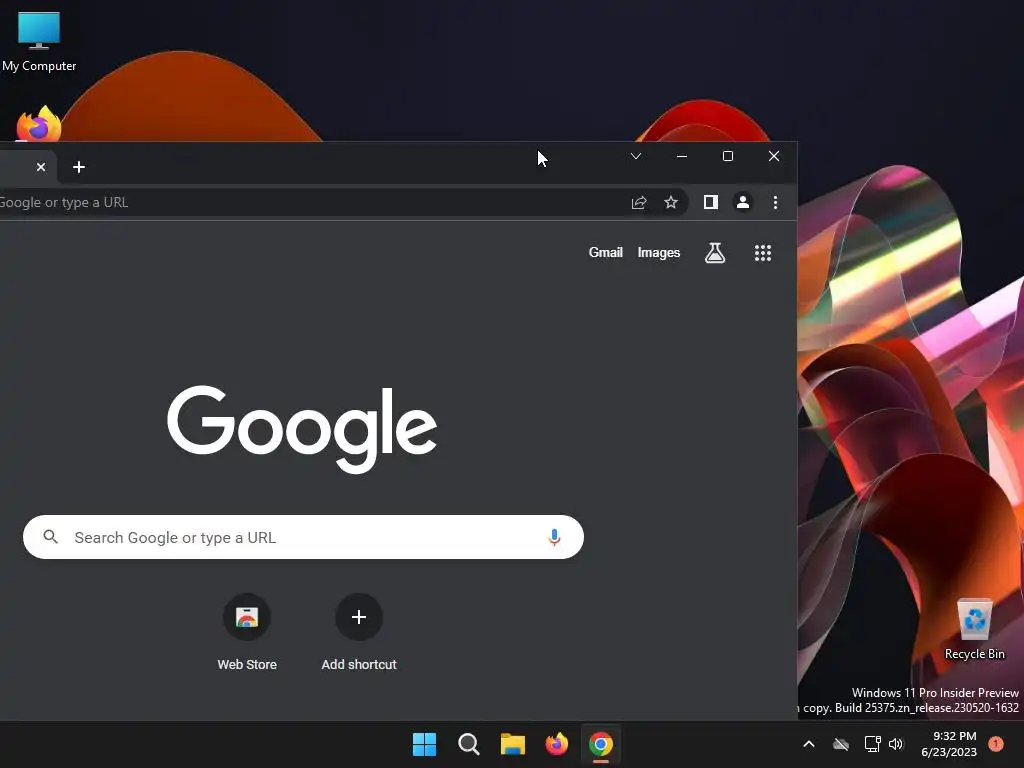The width and height of the screenshot is (1024, 768).
Task: Start voice search with microphone icon
Action: point(554,537)
